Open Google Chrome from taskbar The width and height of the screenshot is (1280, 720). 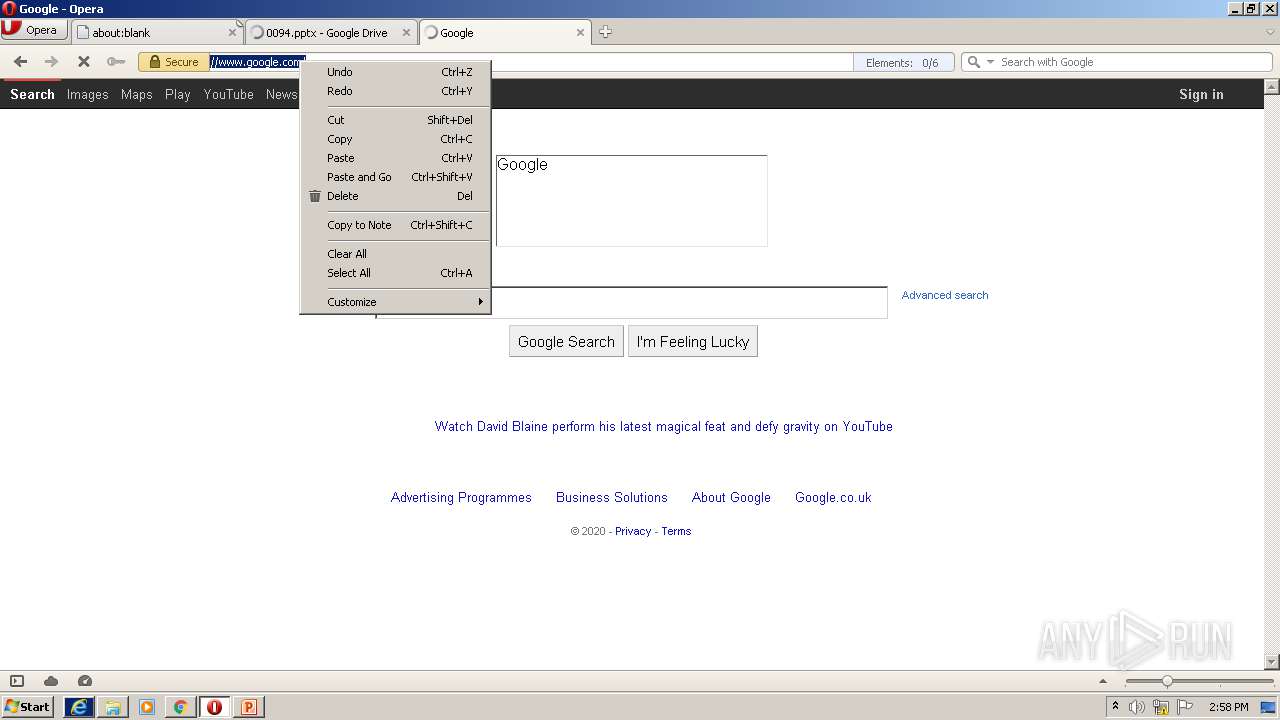(181, 707)
